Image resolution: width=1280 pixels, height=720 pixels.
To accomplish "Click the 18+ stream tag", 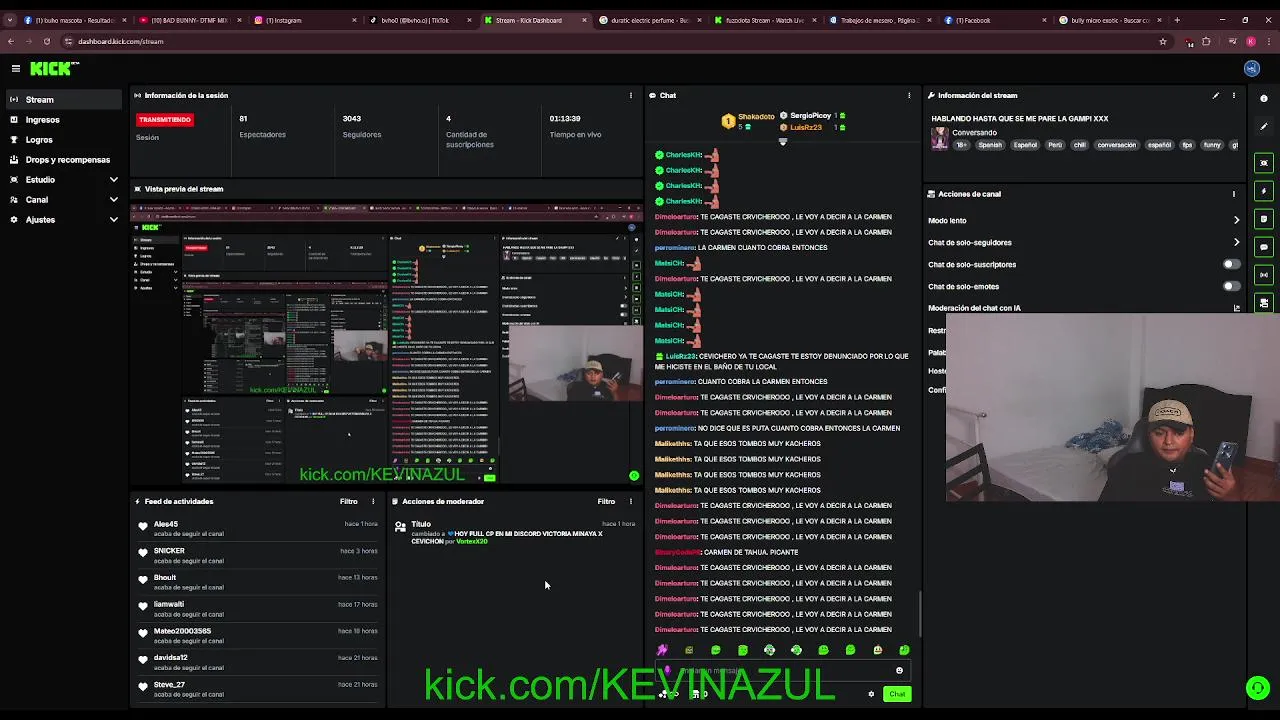I will [x=961, y=145].
